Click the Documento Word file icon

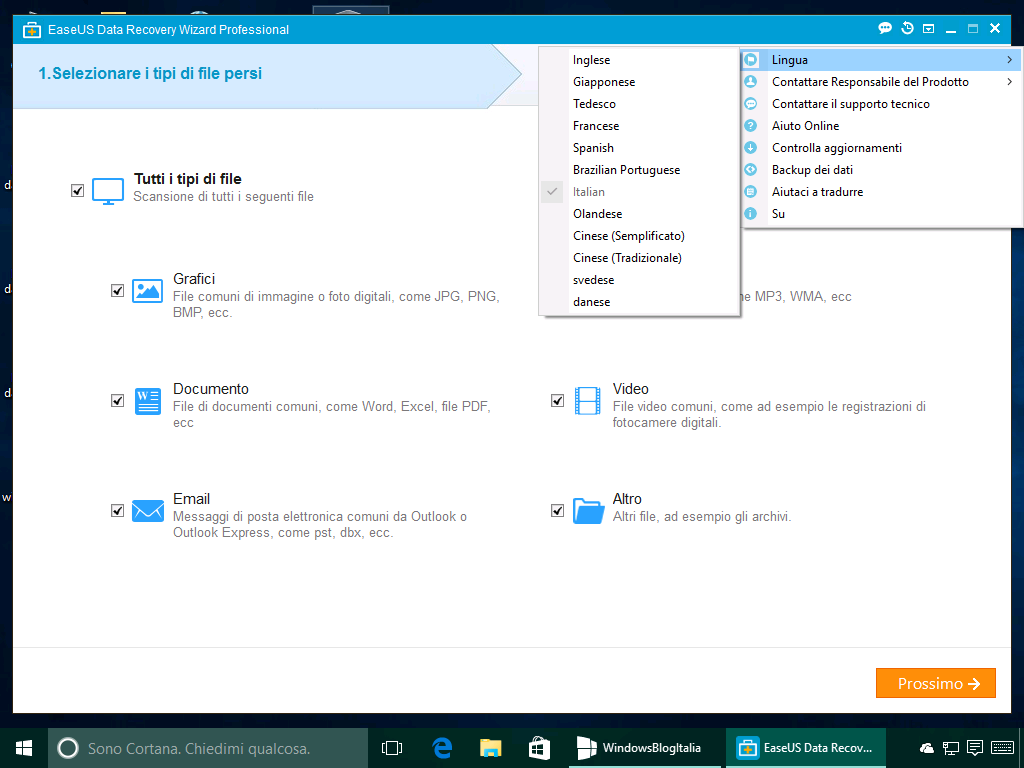tap(148, 401)
